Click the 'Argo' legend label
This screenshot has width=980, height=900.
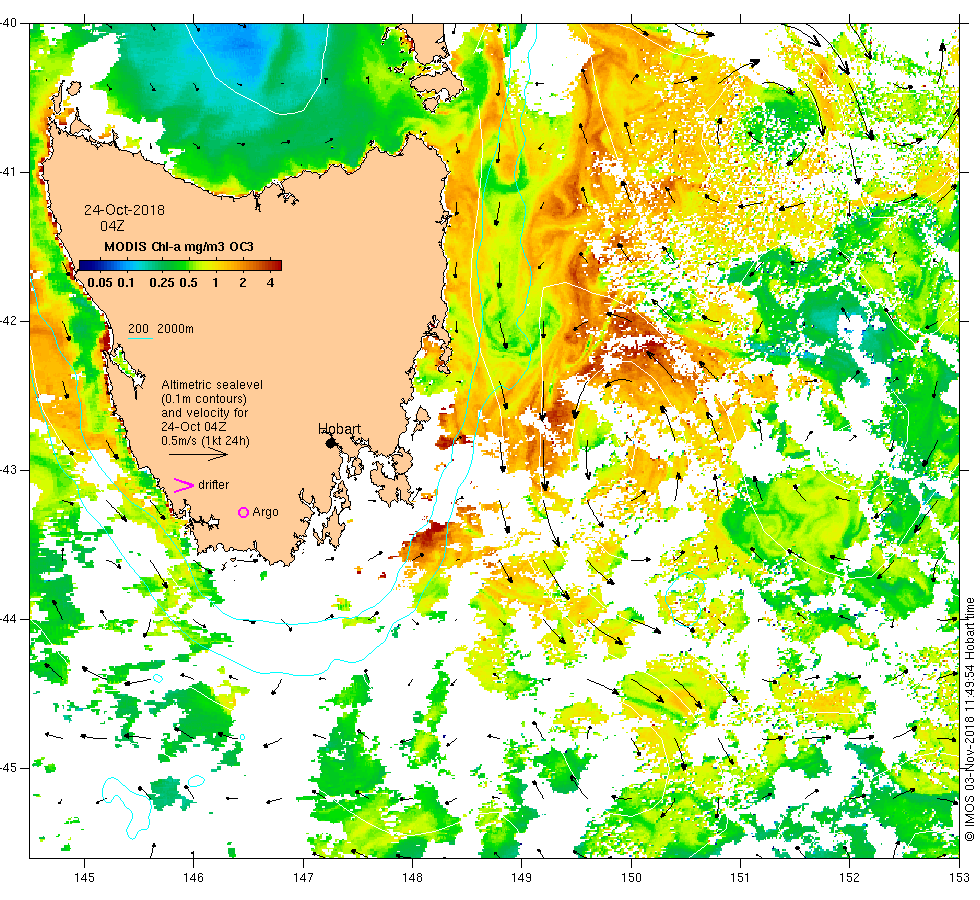tap(266, 512)
